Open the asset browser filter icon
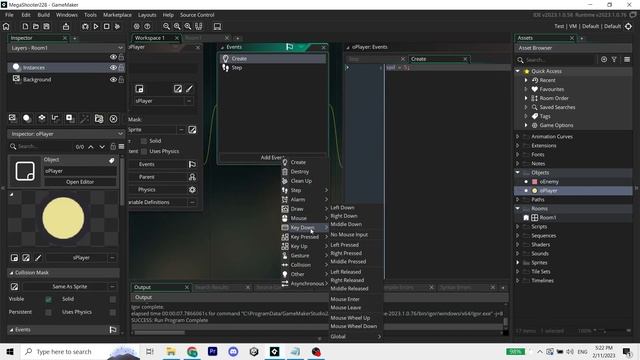This screenshot has width=640, height=360. click(614, 60)
